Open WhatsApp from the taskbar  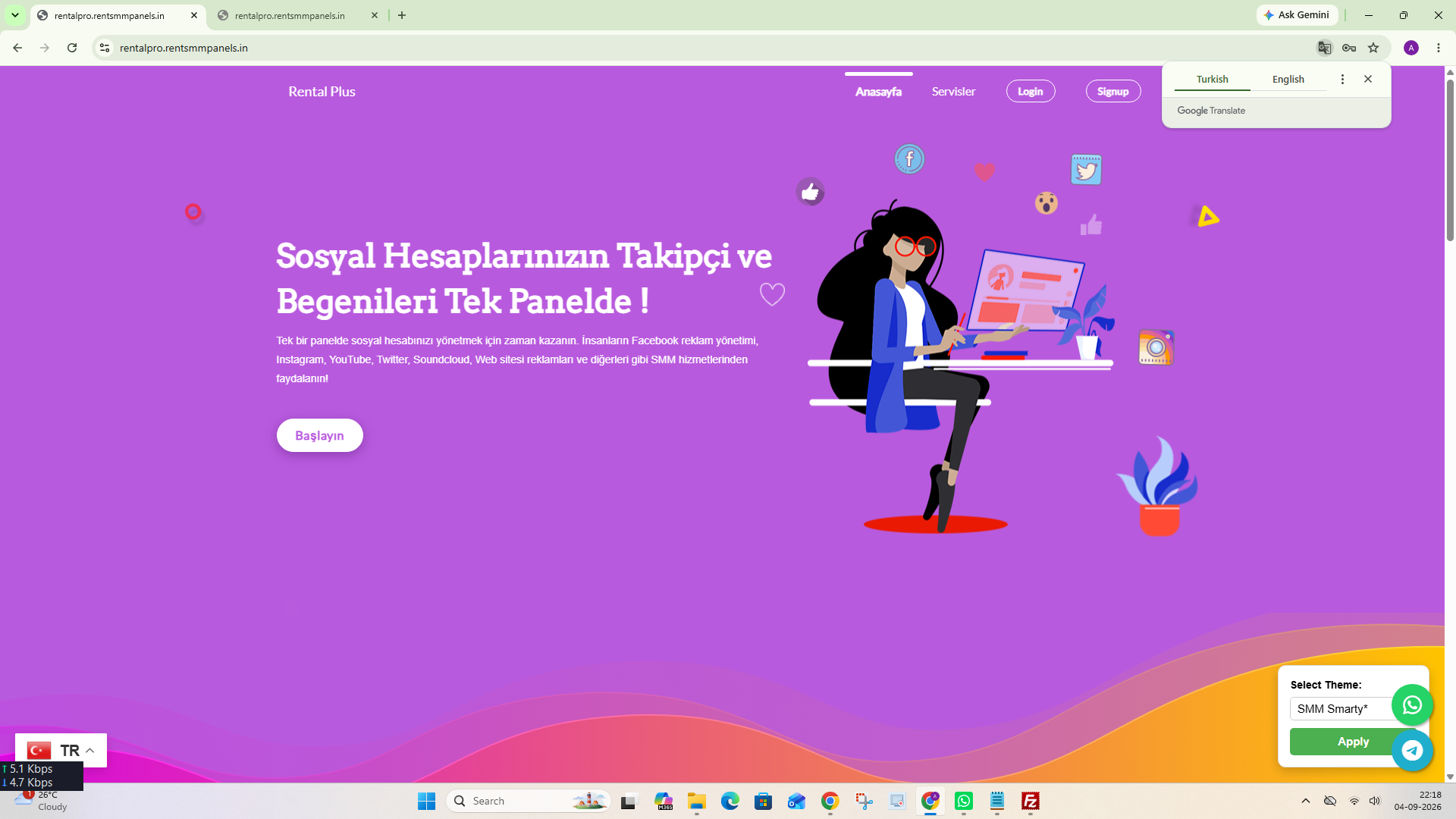tap(964, 801)
